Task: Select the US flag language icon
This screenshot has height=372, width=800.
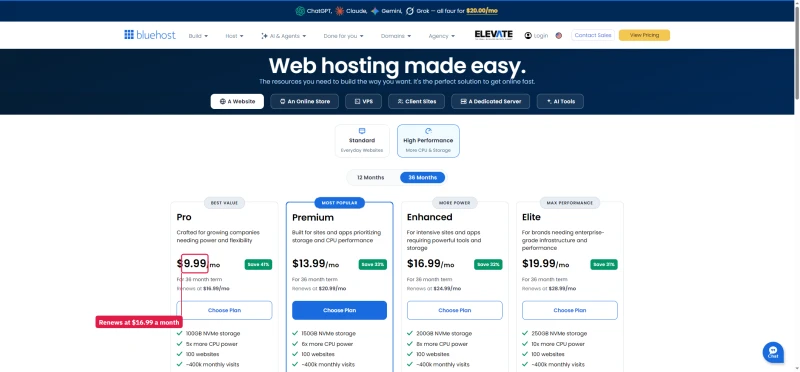Action: [x=559, y=36]
